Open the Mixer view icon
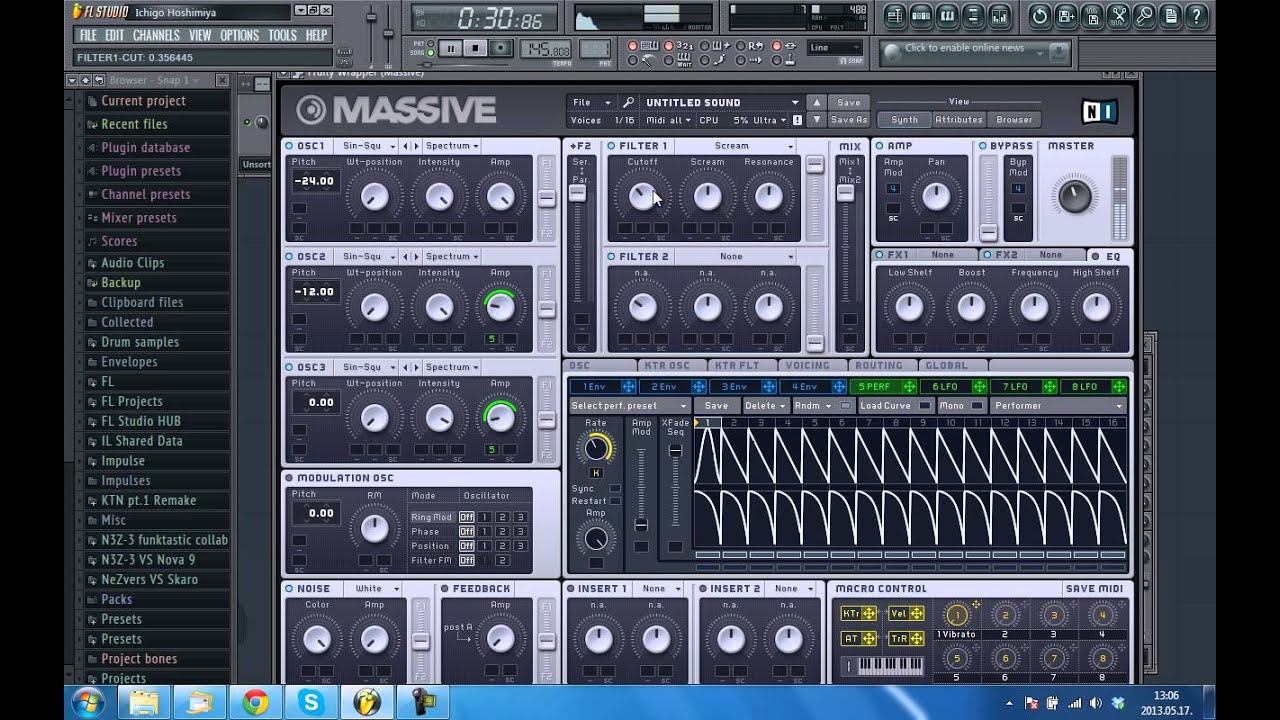 coord(998,16)
